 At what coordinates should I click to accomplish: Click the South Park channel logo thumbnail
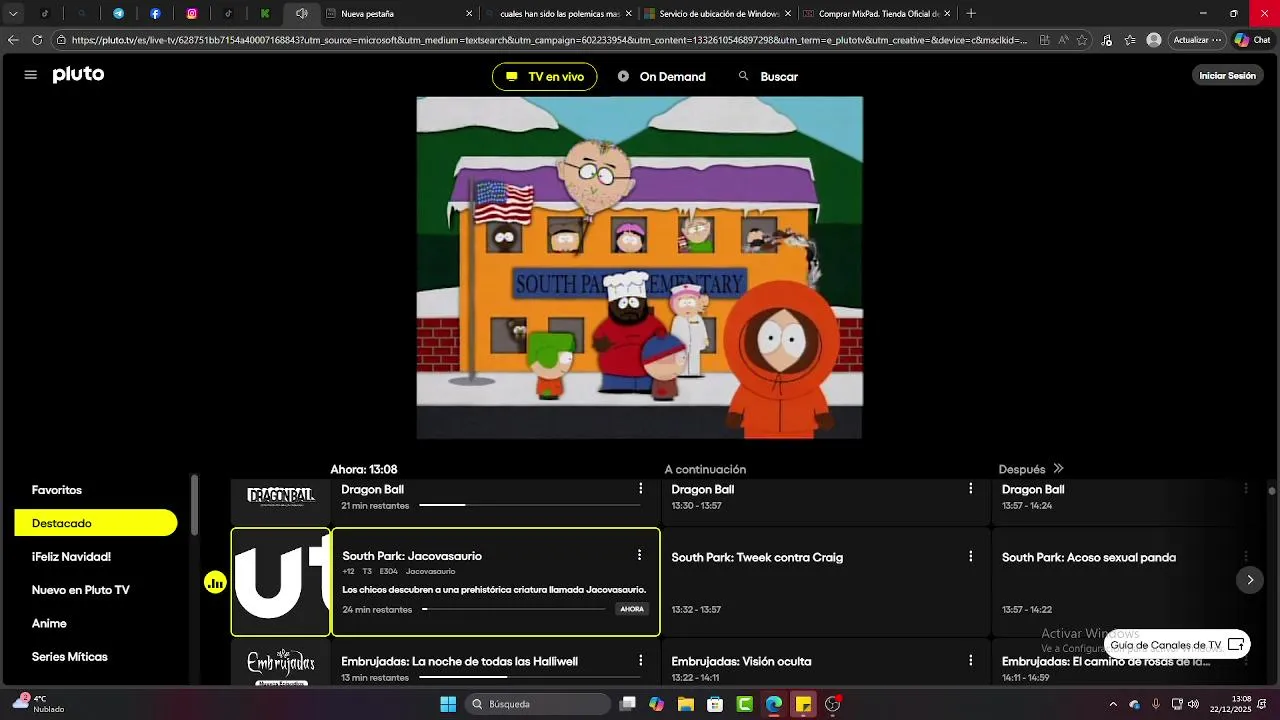tap(281, 582)
